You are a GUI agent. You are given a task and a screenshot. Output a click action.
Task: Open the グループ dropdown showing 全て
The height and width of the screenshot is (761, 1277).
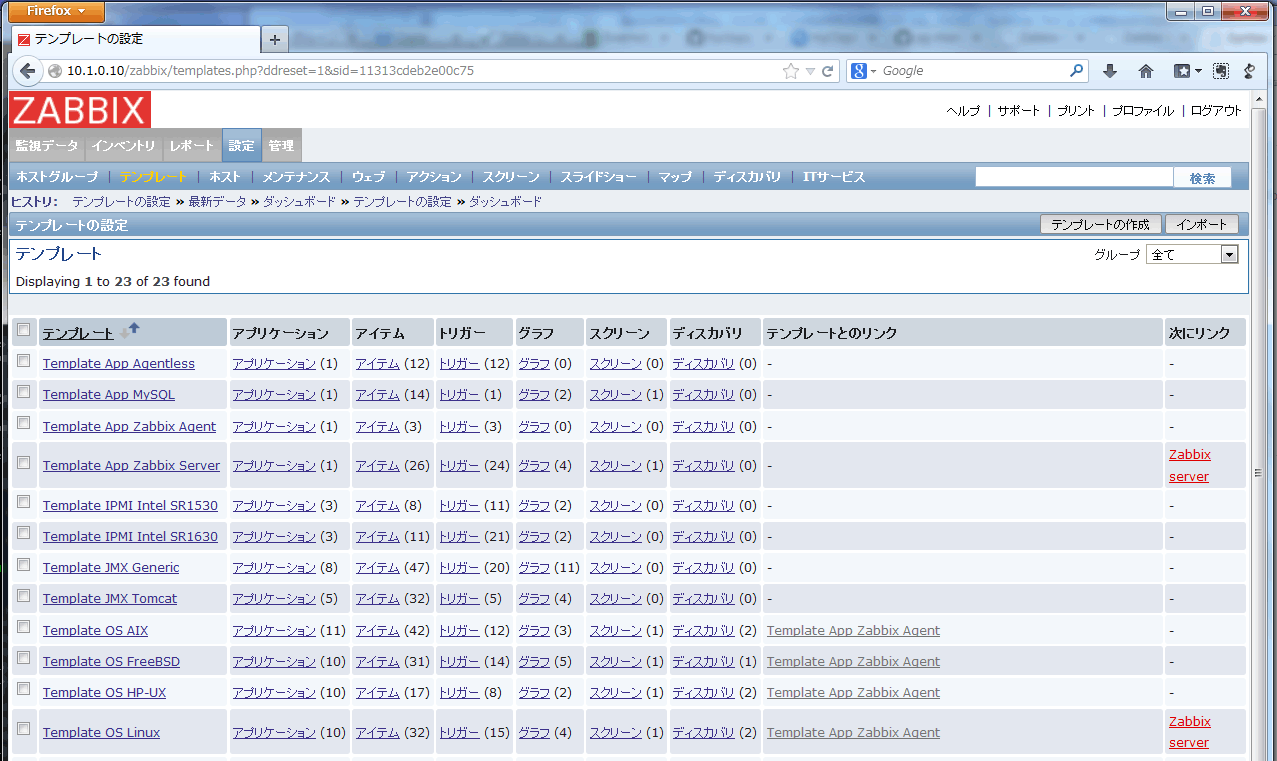1192,255
